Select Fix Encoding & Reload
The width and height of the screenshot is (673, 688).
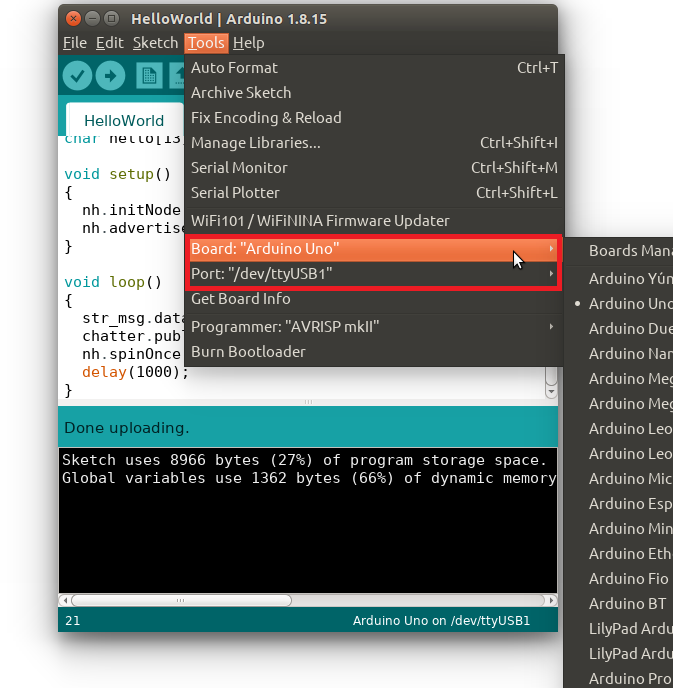[374, 118]
